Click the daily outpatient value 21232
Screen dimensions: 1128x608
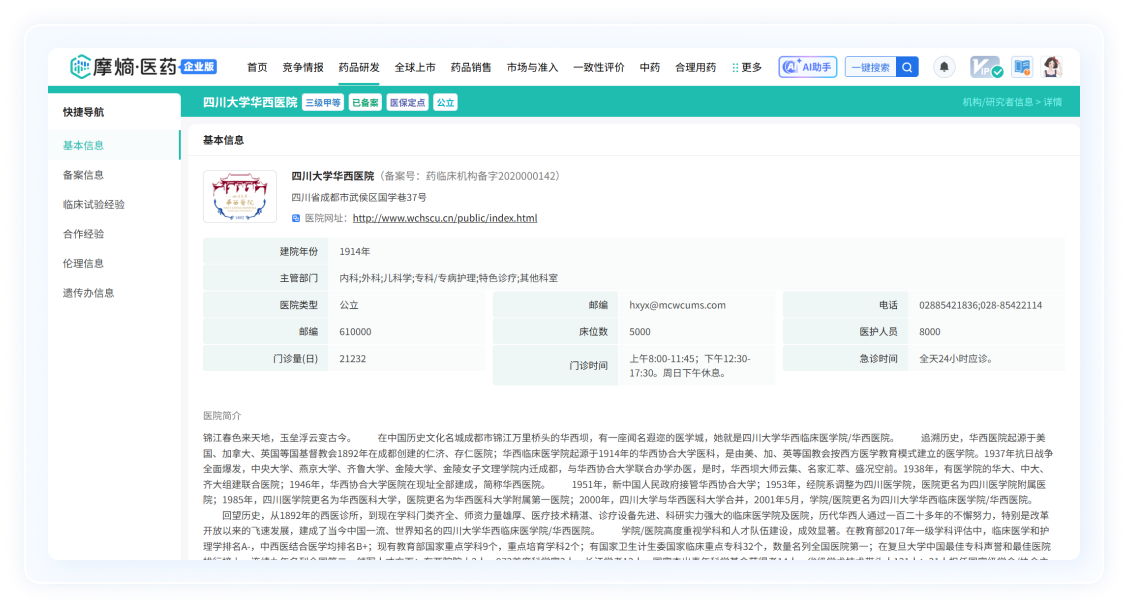point(352,358)
